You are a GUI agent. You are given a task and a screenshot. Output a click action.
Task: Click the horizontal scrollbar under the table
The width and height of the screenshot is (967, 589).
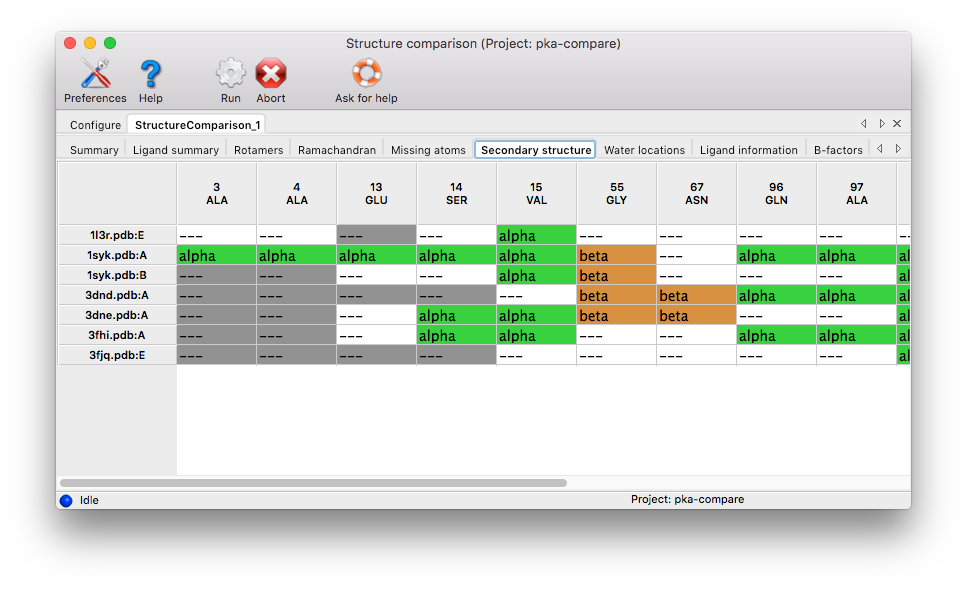[x=313, y=483]
